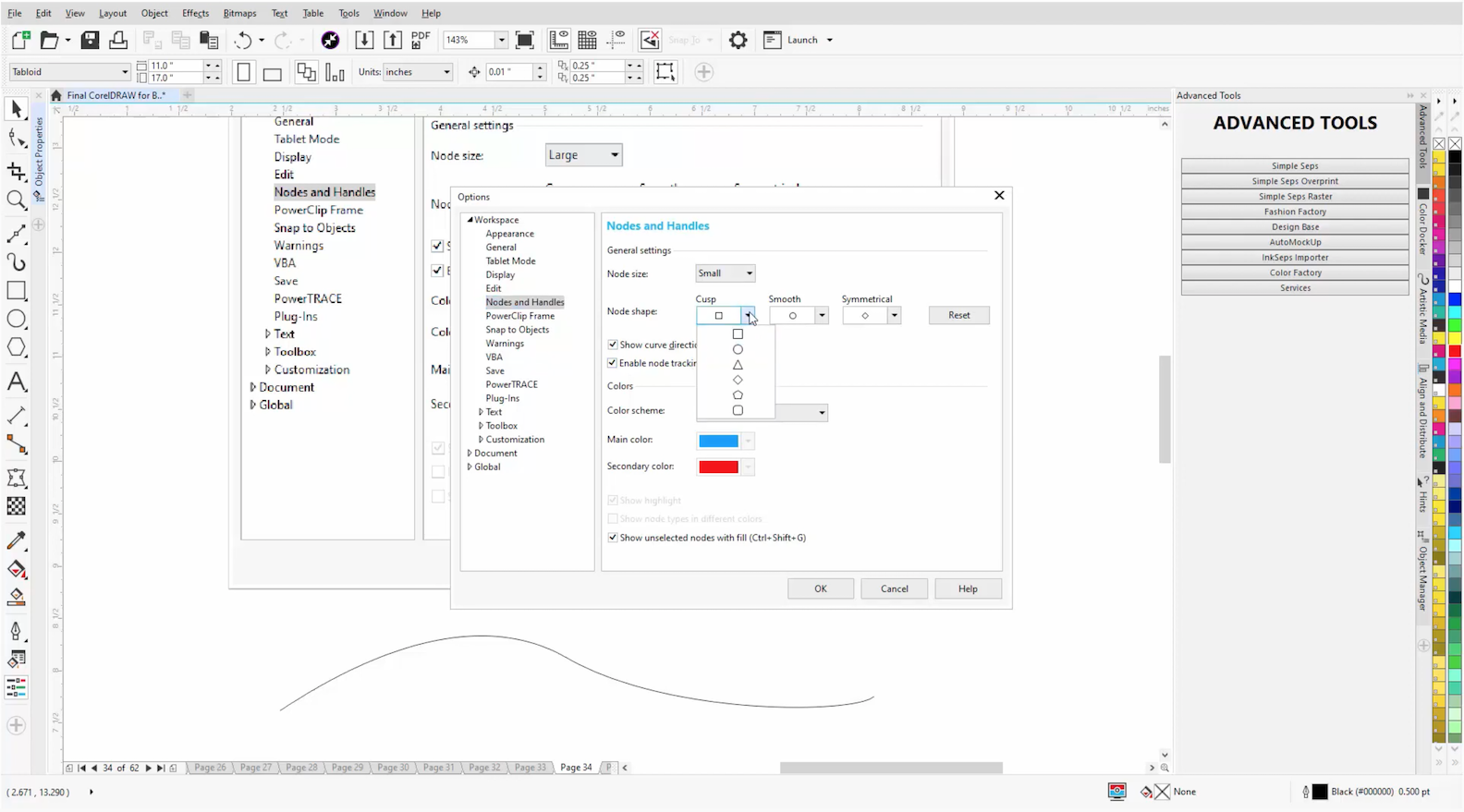Expand the Document tree node
The image size is (1464, 812).
tap(470, 454)
